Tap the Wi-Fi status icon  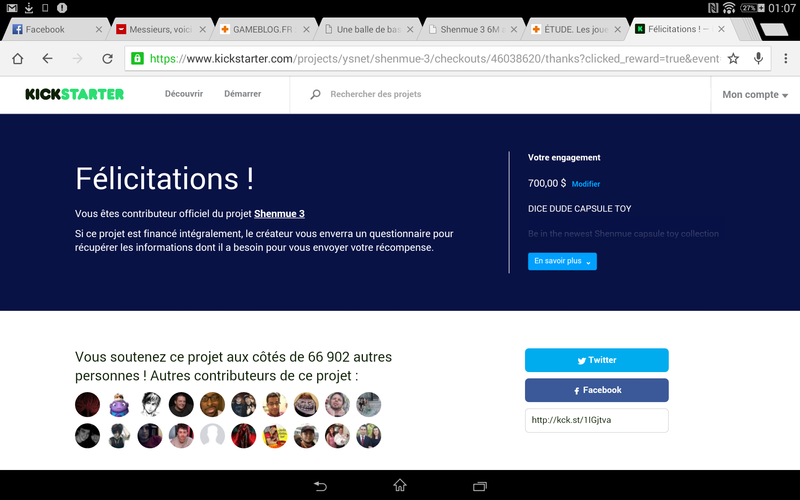pyautogui.click(x=729, y=8)
